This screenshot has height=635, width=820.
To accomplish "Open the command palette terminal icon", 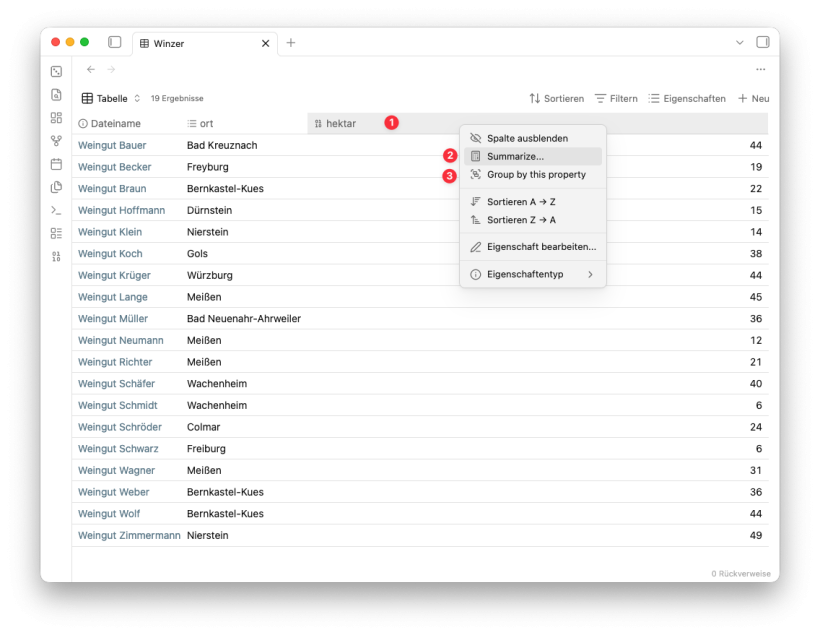I will [56, 210].
